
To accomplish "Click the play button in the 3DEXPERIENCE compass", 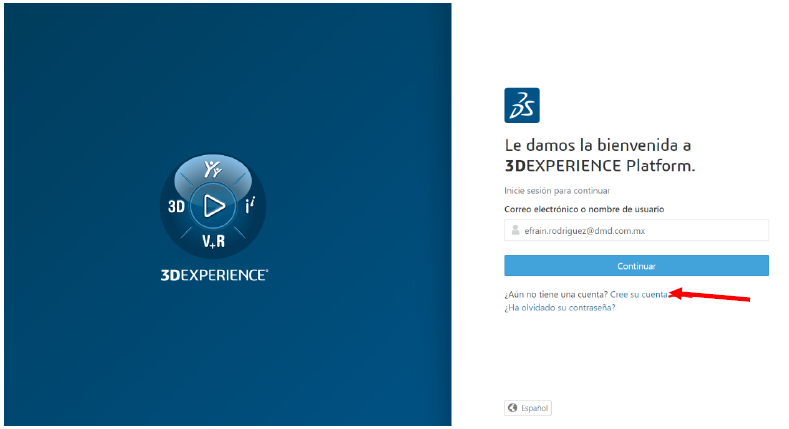I will coord(213,206).
